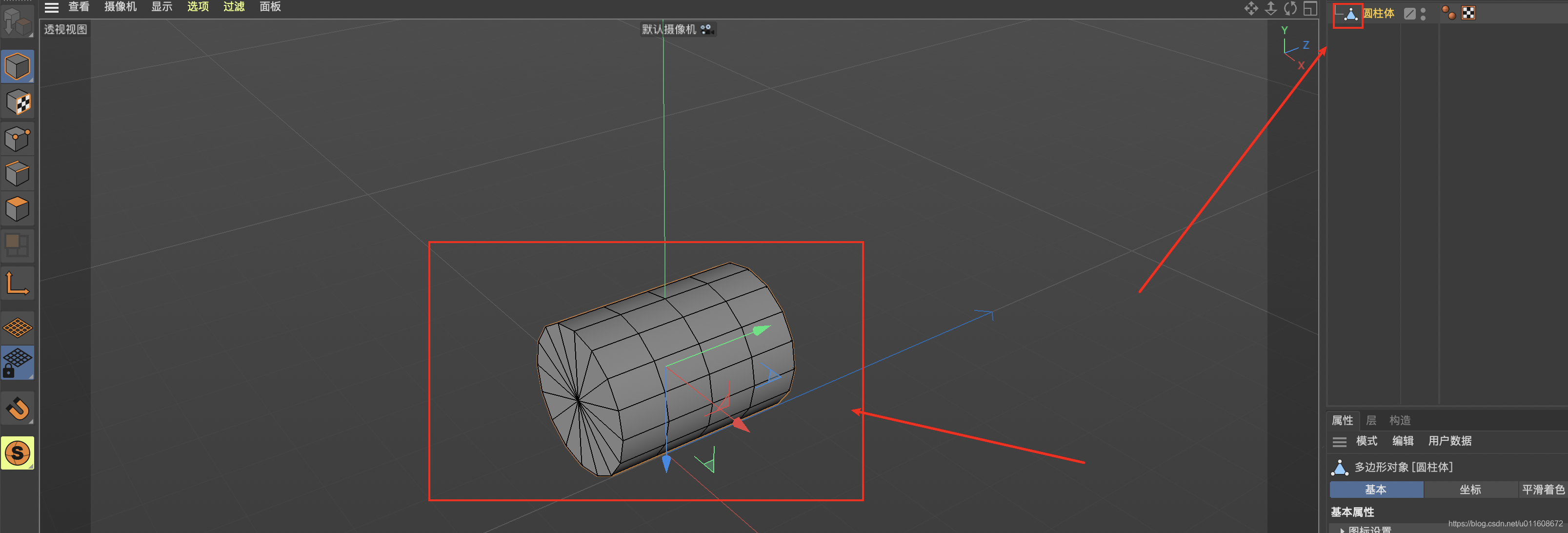The image size is (1568, 533).
Task: Switch to the 坐标 attribute tab
Action: tap(1469, 489)
